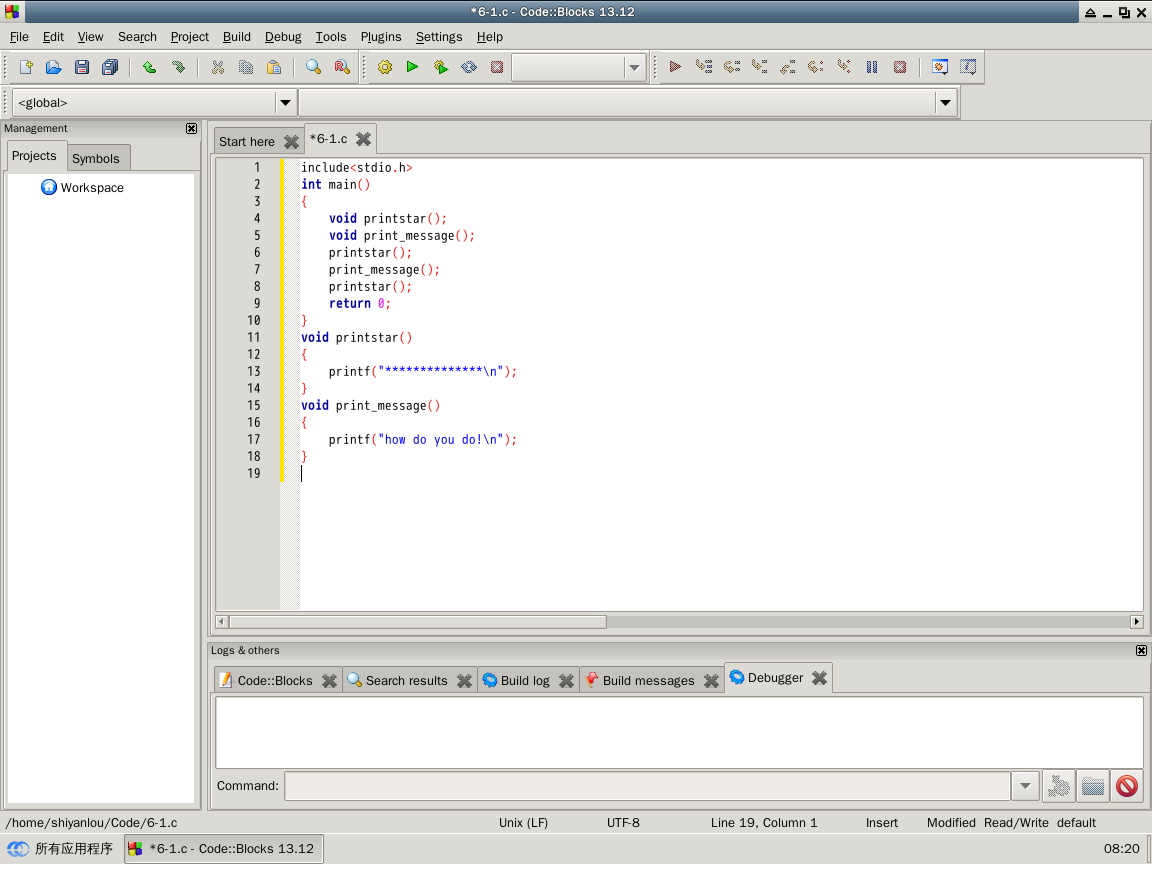The width and height of the screenshot is (1152, 896).
Task: Click the Run to cursor debug icon
Action: [704, 67]
